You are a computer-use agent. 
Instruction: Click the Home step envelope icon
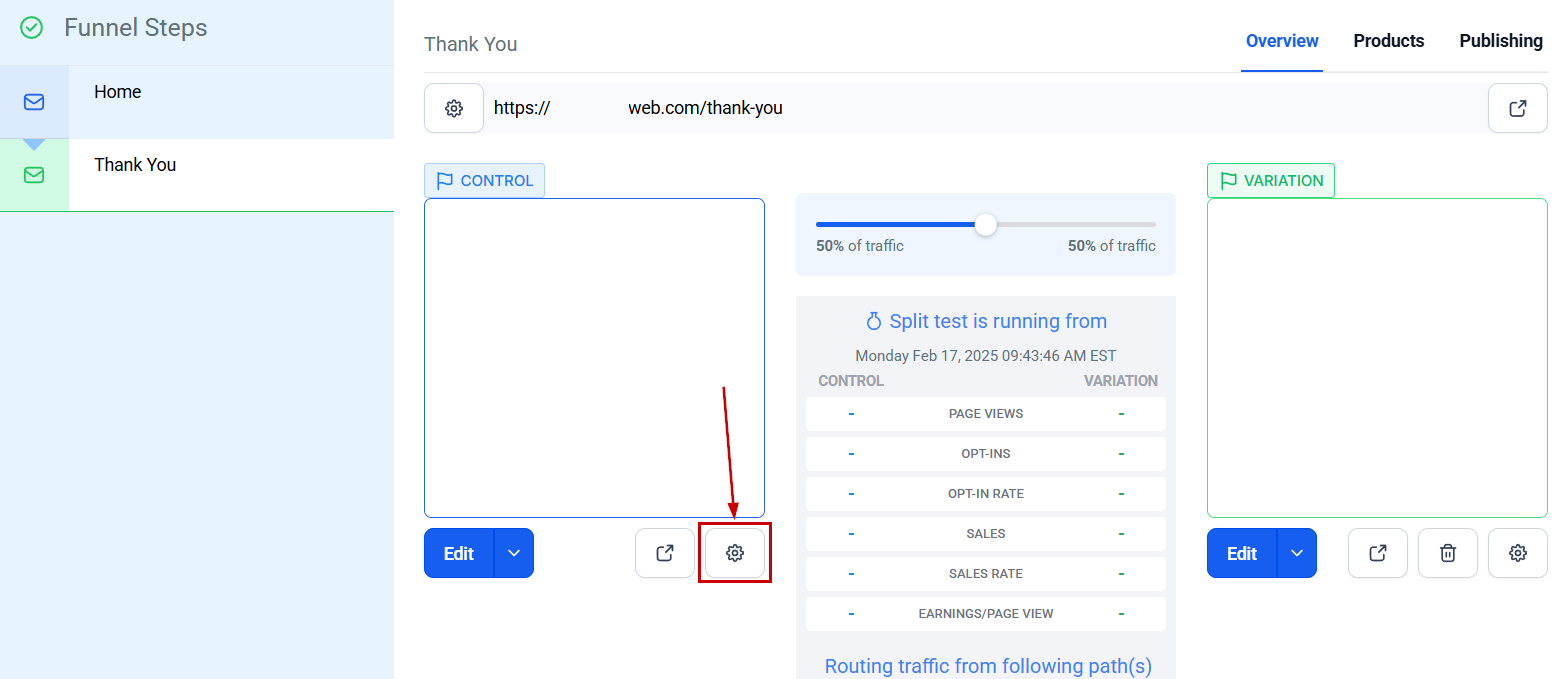[x=34, y=102]
